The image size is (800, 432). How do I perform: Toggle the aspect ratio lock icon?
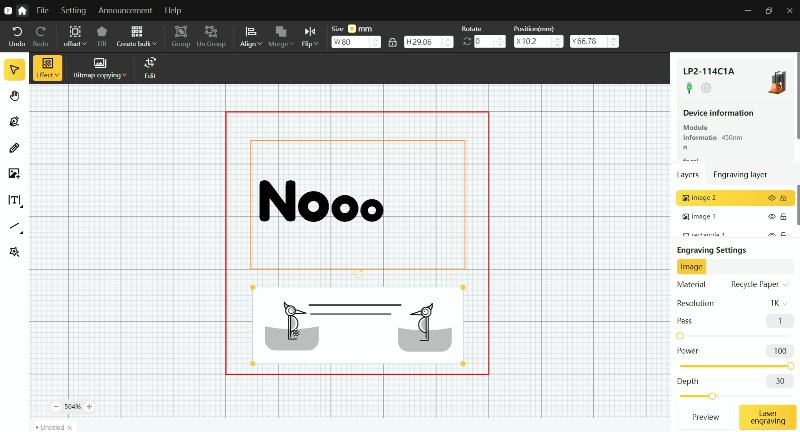click(x=392, y=42)
